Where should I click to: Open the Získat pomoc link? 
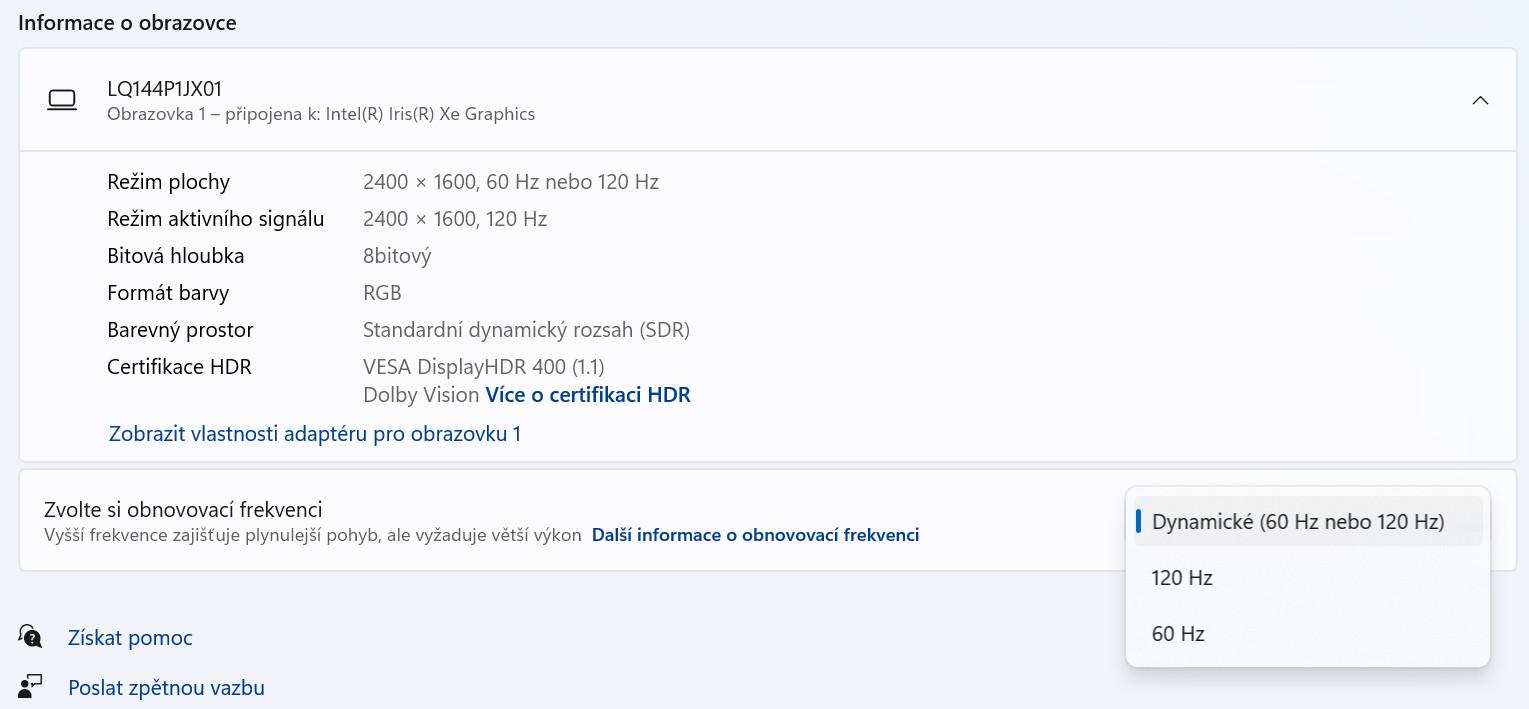point(130,638)
